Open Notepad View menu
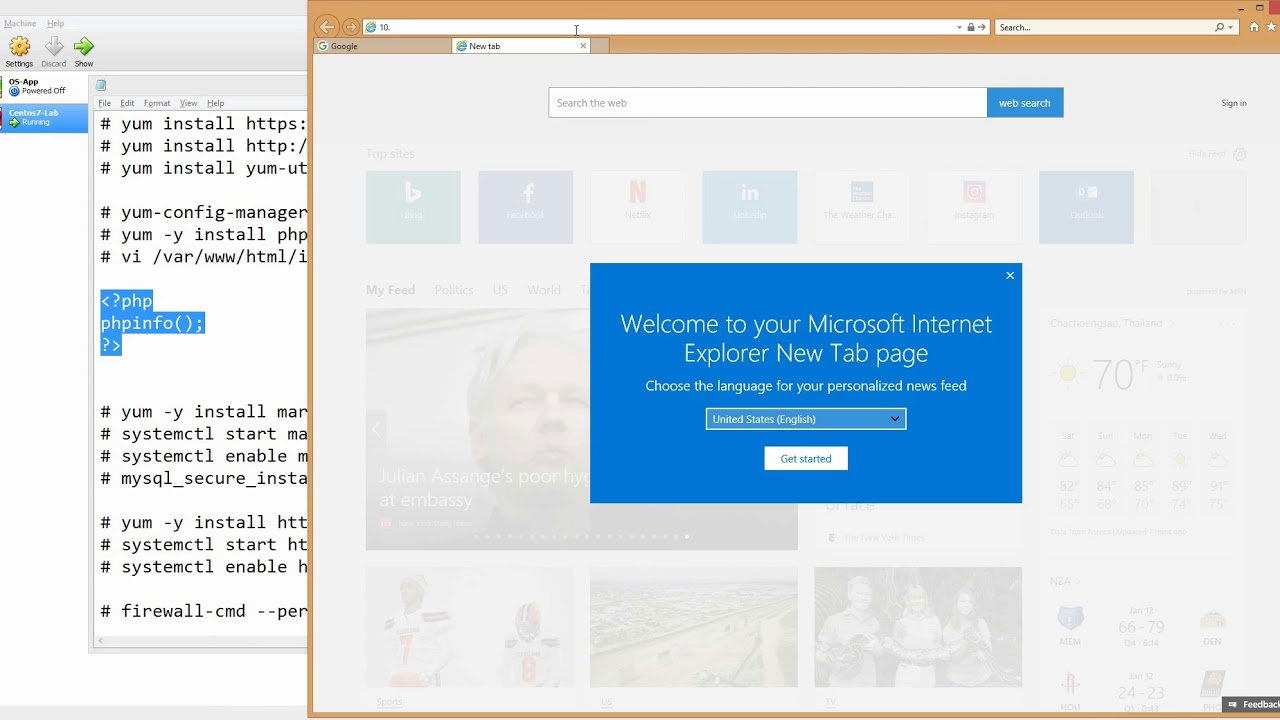 188,103
